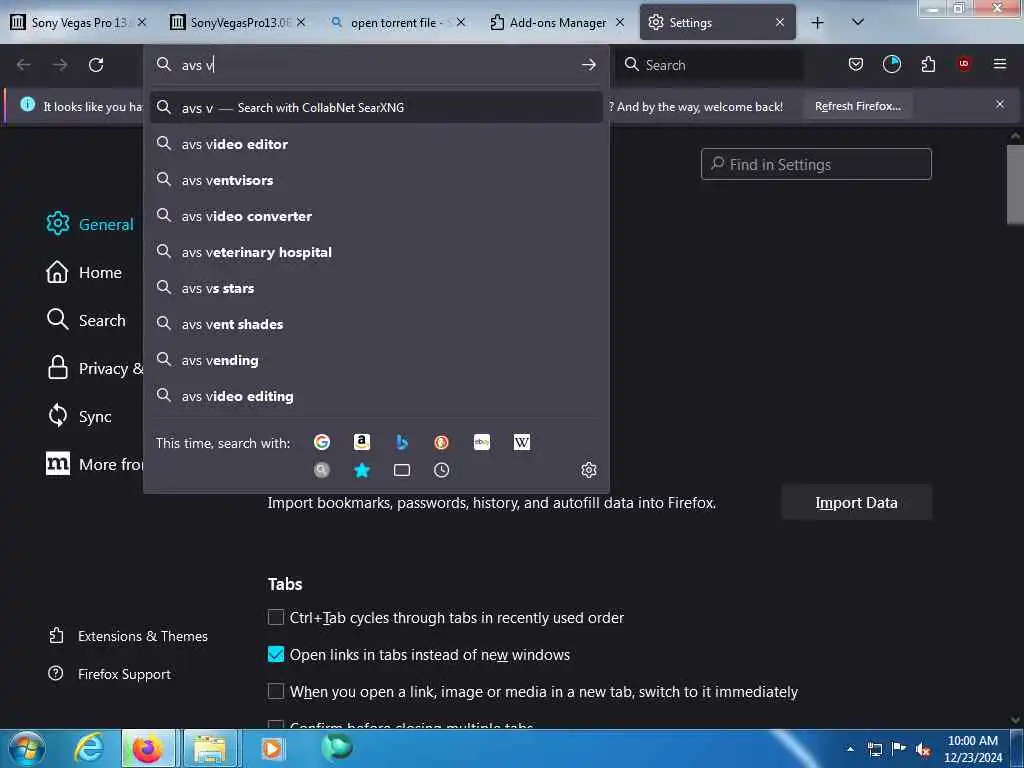Open the Search settings category
Screen dimensions: 1024x768
point(86,320)
